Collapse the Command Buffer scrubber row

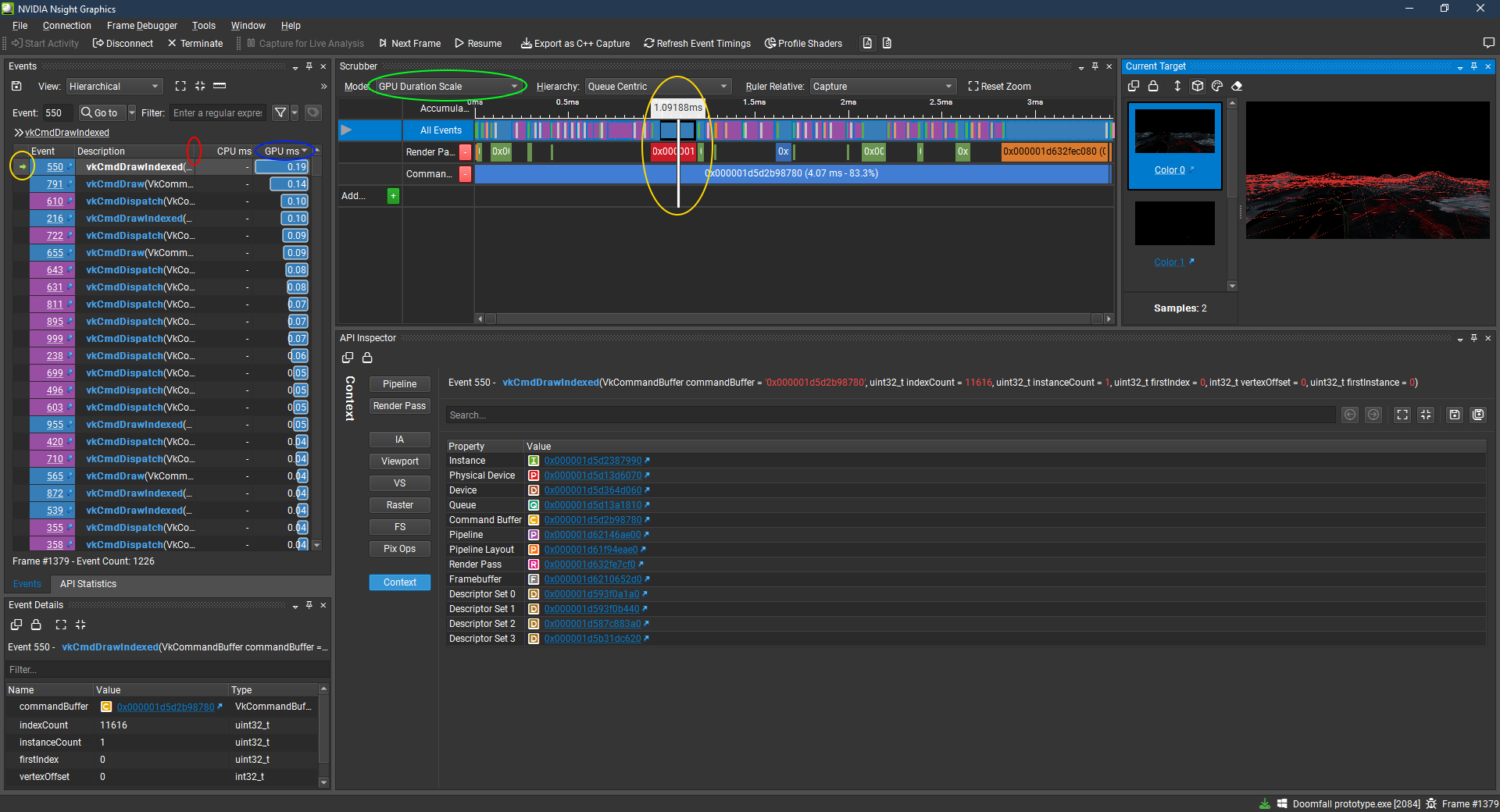click(x=465, y=174)
